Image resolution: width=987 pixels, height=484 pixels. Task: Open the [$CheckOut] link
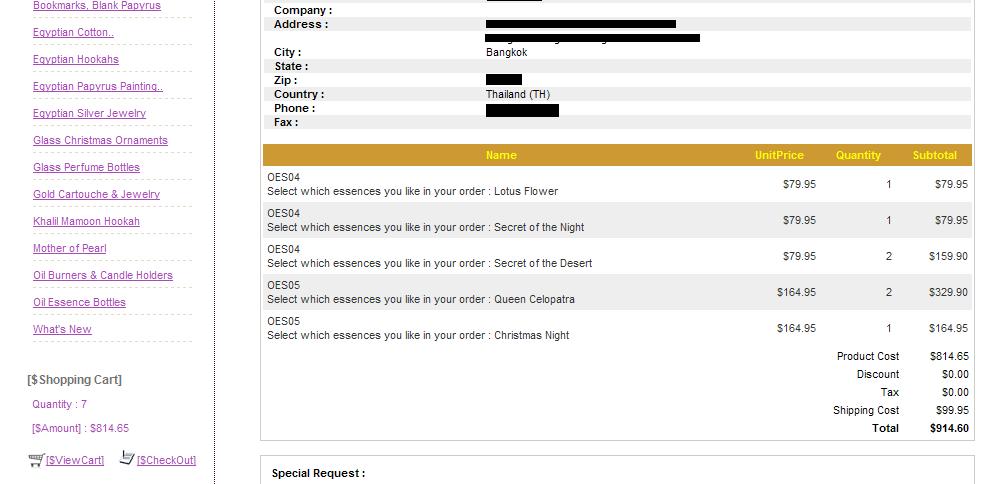166,461
